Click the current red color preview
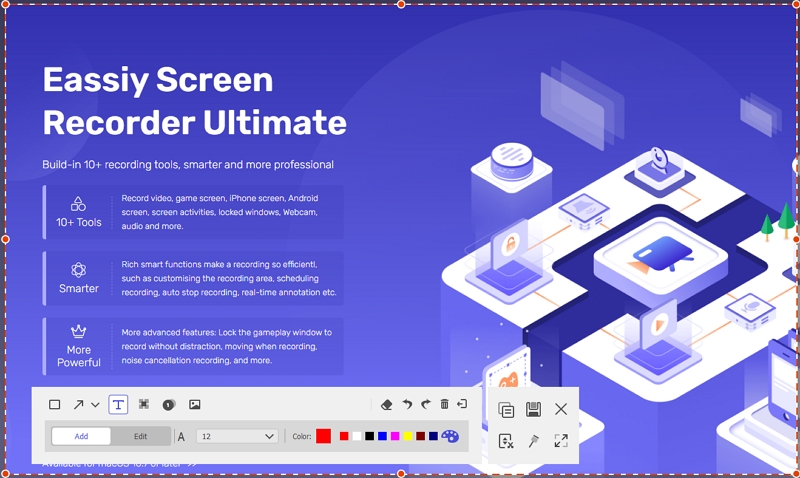 click(323, 436)
